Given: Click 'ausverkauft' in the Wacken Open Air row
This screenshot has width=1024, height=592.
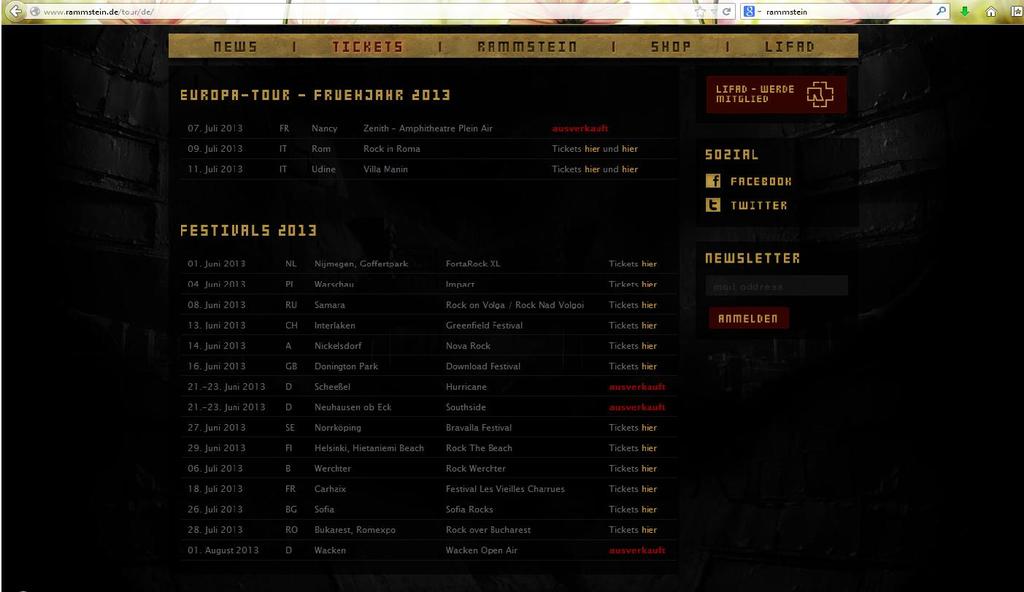Looking at the screenshot, I should (637, 550).
